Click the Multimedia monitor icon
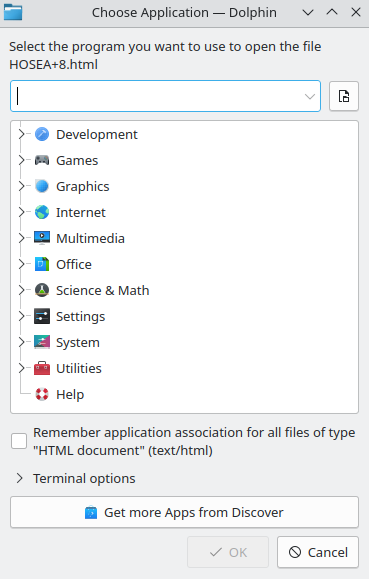 (42, 238)
